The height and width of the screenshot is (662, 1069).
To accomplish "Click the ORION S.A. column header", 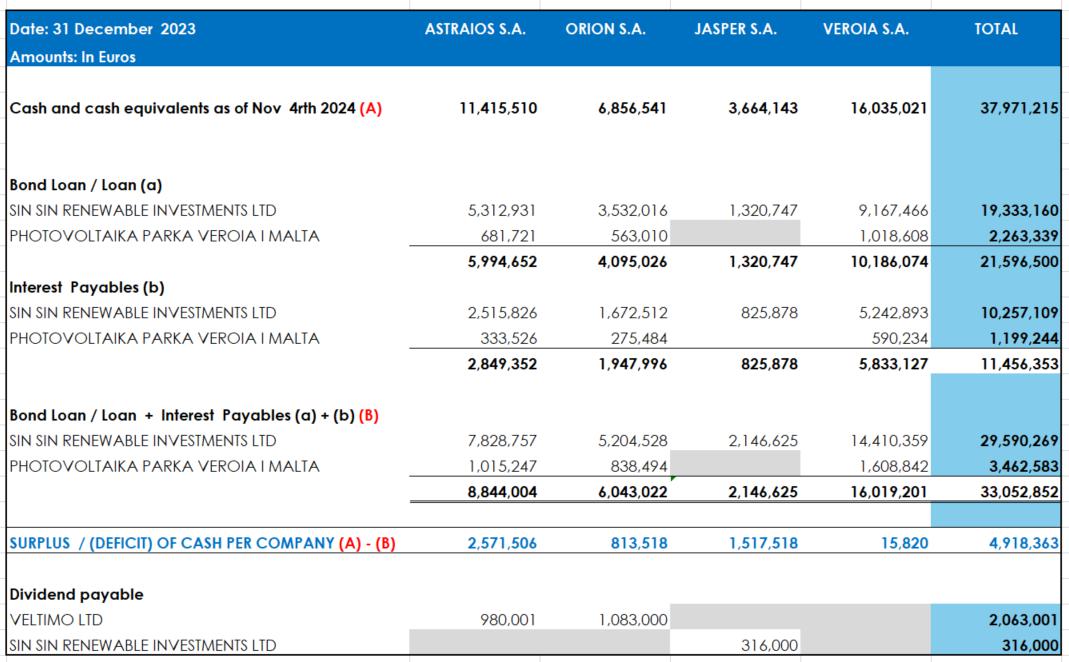I will point(605,29).
